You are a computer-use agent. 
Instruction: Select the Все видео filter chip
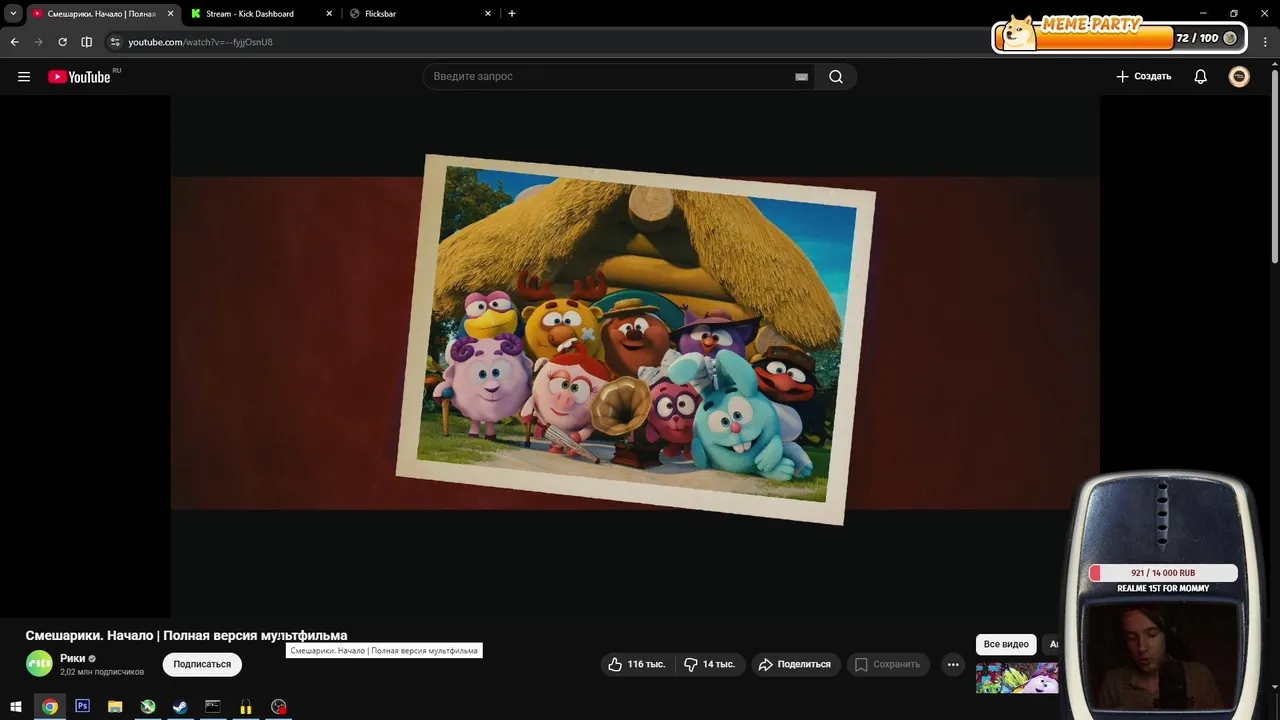pos(1006,644)
